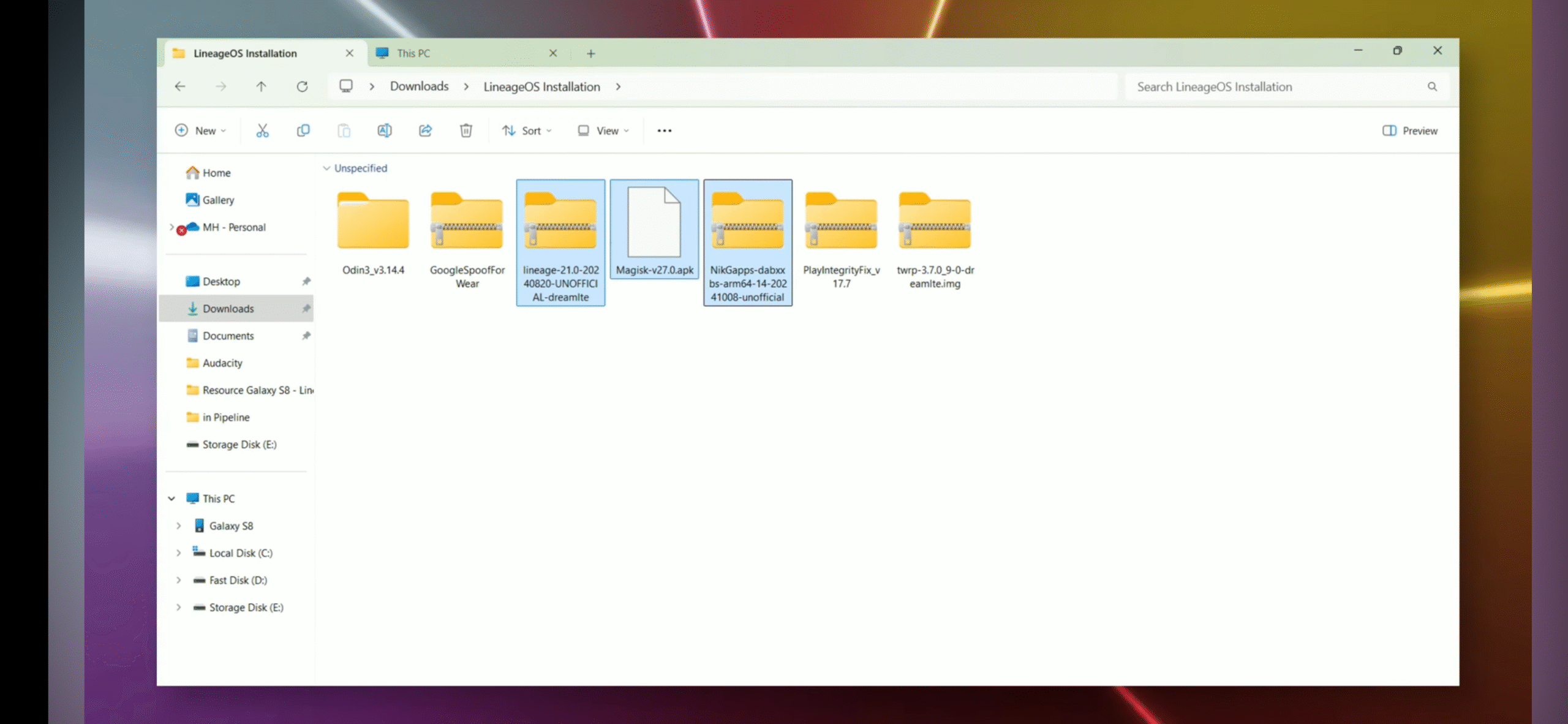The width and height of the screenshot is (1568, 724).
Task: Click the New button
Action: (200, 130)
